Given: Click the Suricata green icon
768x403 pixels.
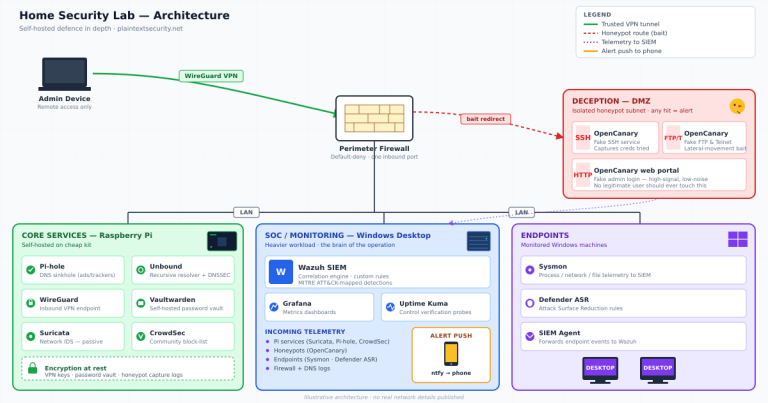Looking at the screenshot, I should coord(30,336).
